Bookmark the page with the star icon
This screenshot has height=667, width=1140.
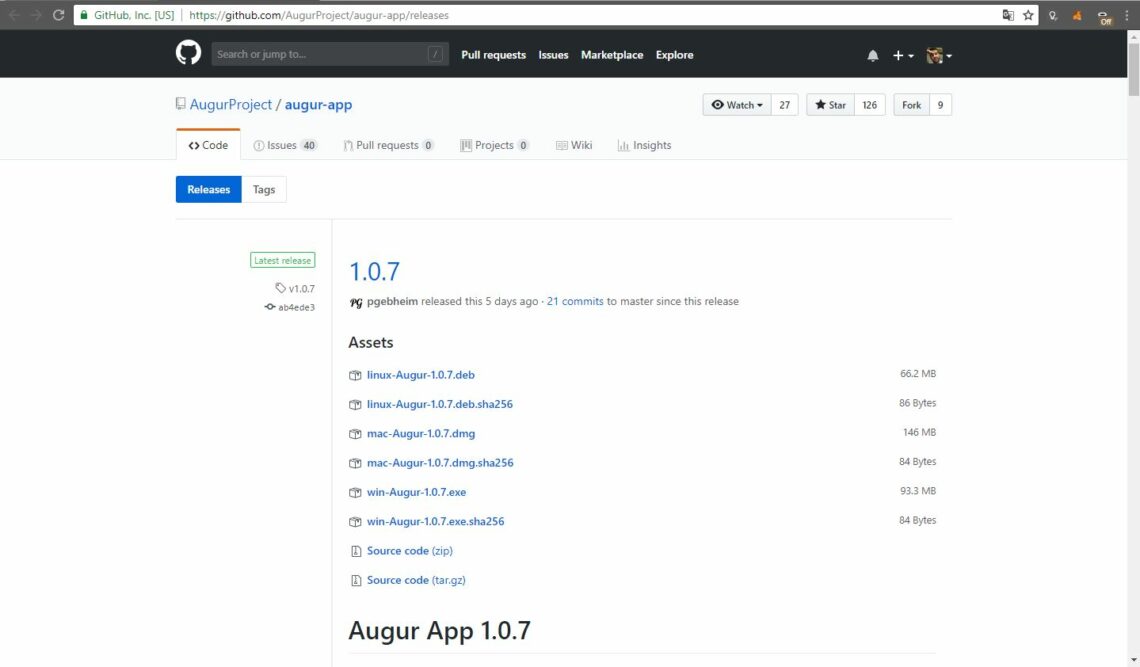[x=1028, y=15]
